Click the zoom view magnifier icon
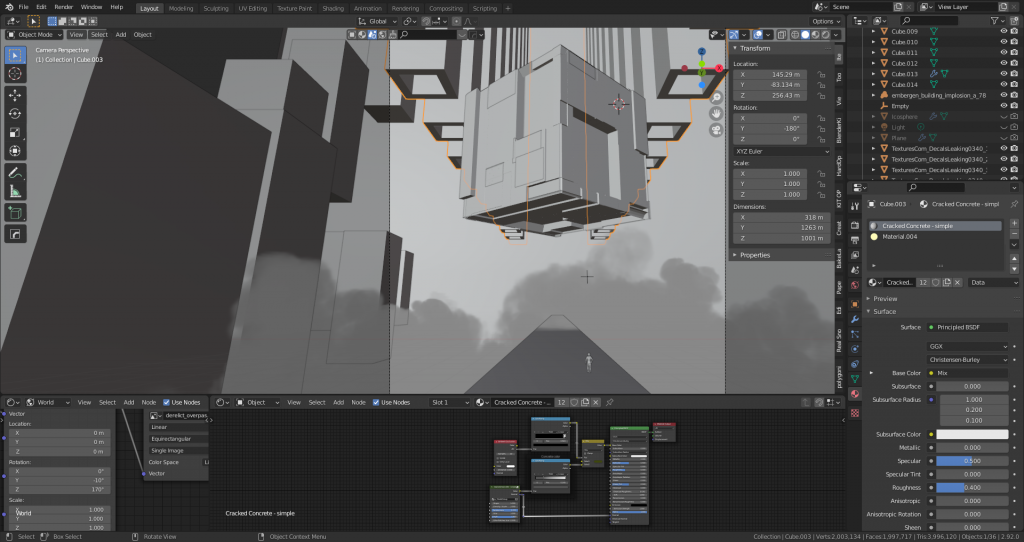 pyautogui.click(x=716, y=97)
